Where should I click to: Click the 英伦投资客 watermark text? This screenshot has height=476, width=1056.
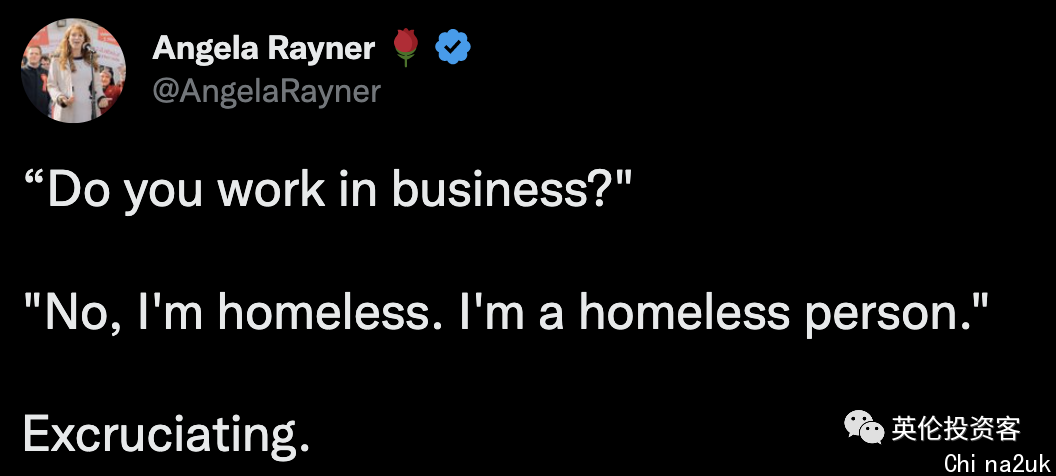pyautogui.click(x=956, y=428)
